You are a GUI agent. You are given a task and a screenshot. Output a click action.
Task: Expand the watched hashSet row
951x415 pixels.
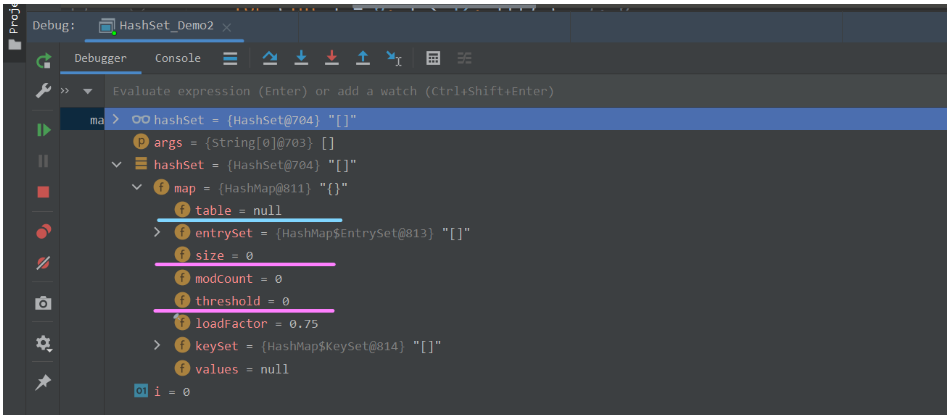click(116, 120)
